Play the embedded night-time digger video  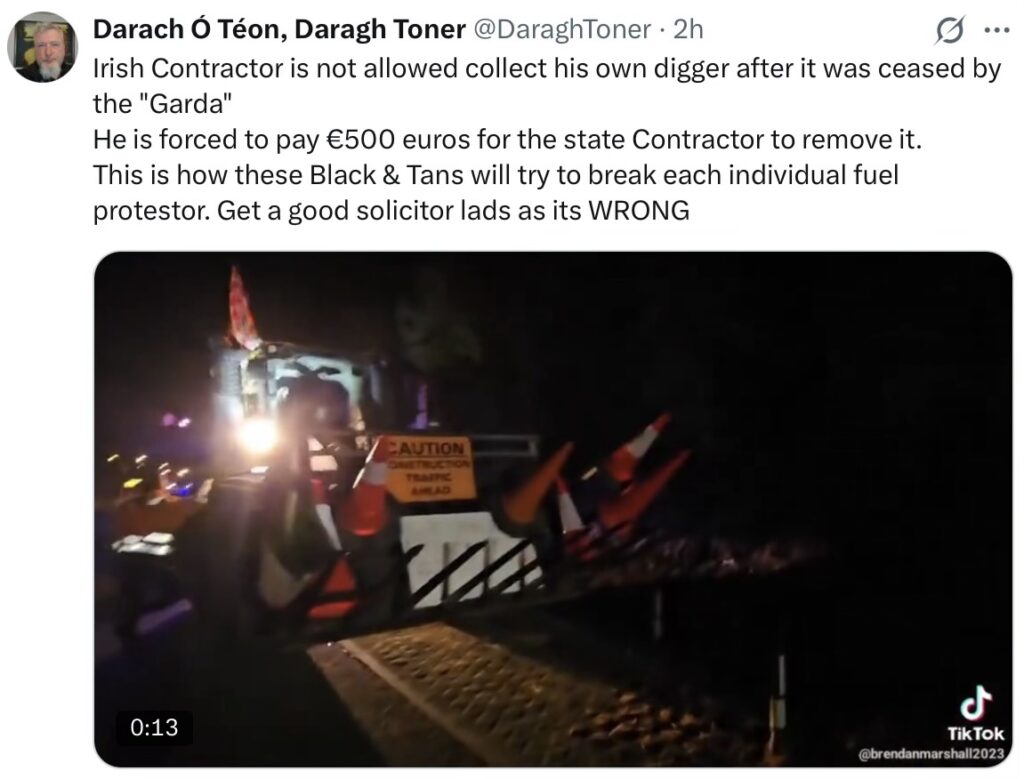552,509
